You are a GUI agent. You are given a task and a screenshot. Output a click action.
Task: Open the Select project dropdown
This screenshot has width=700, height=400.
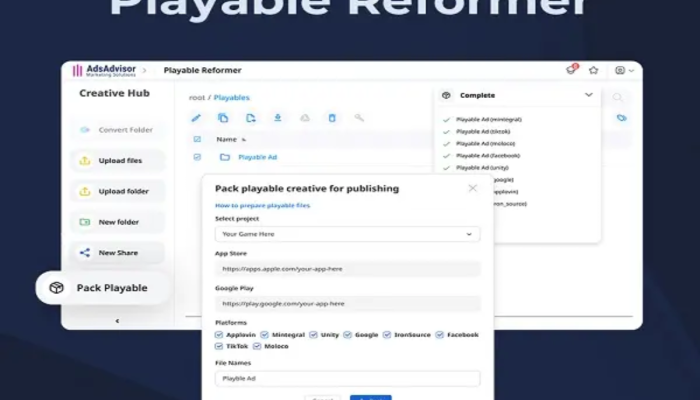click(347, 234)
